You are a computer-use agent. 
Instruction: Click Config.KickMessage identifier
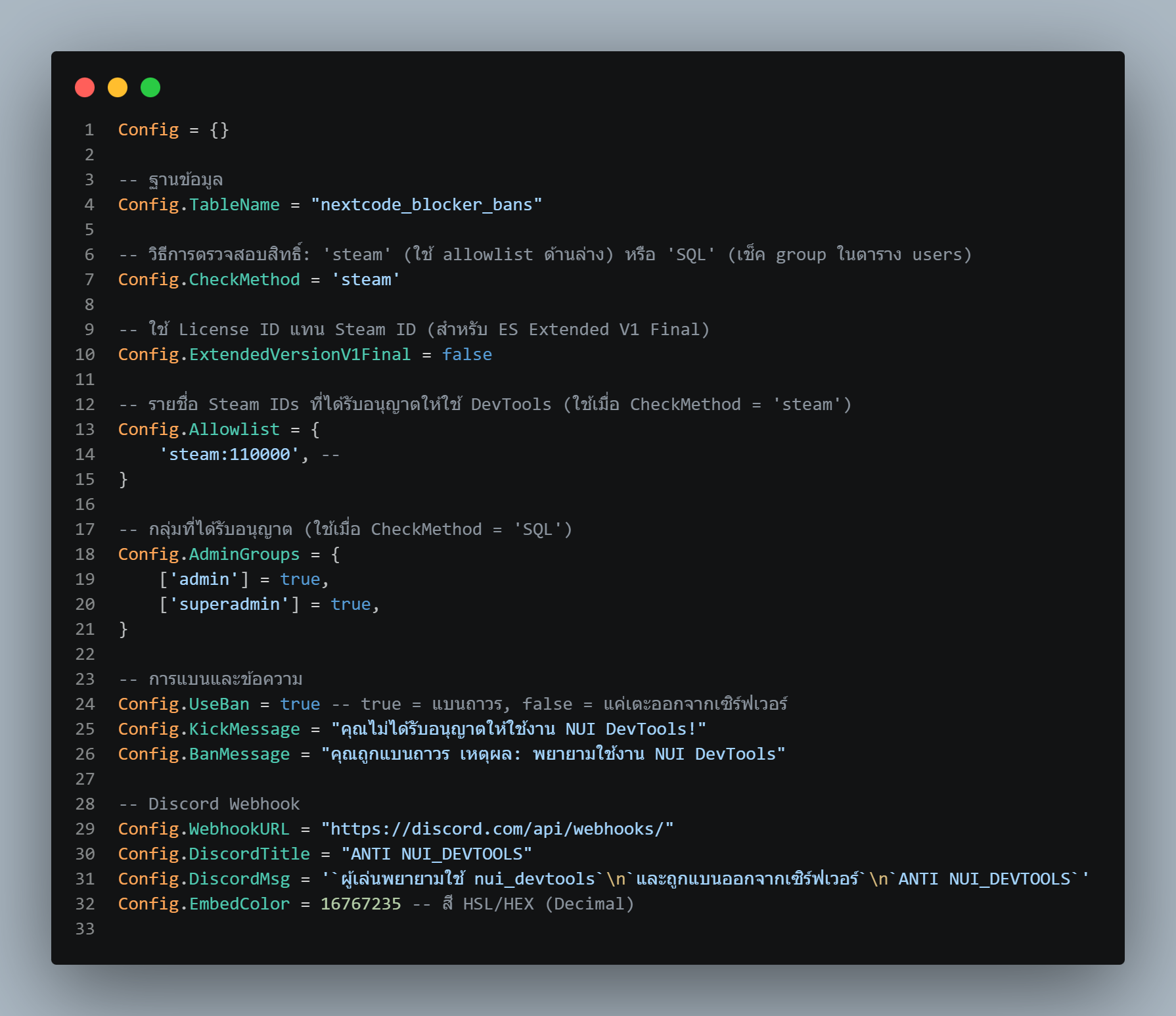tap(209, 729)
